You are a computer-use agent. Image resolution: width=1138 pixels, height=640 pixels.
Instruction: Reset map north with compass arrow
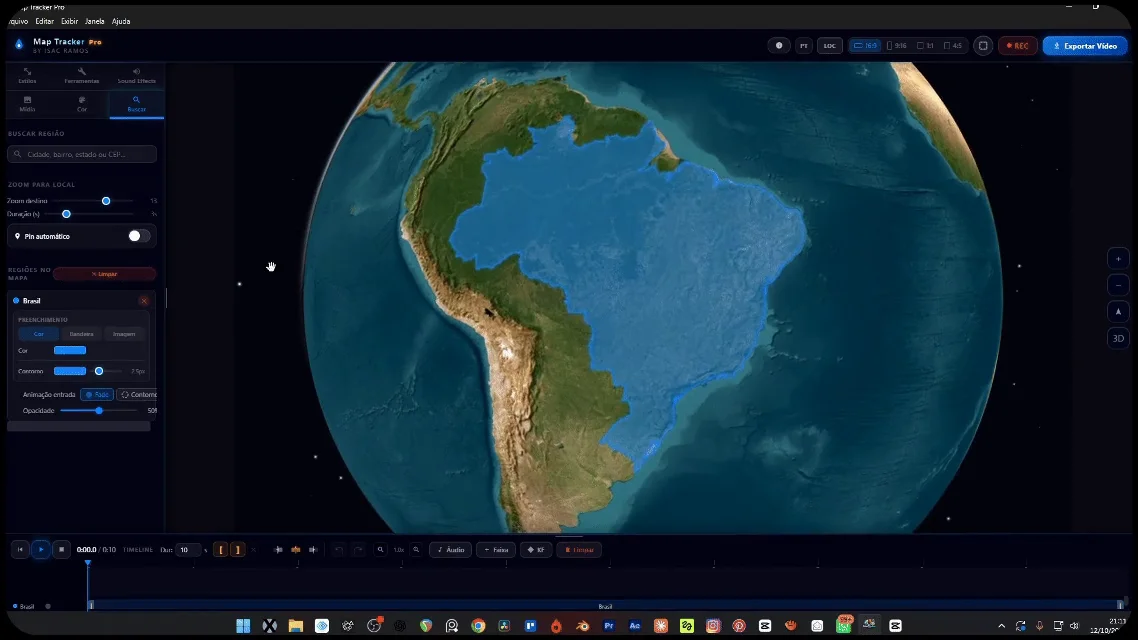[1118, 311]
